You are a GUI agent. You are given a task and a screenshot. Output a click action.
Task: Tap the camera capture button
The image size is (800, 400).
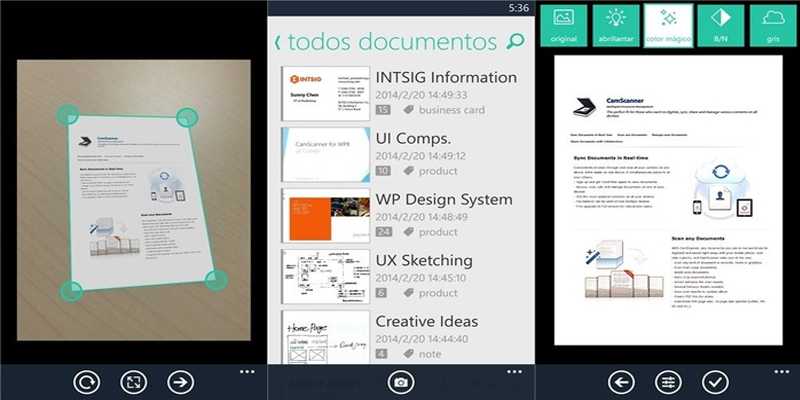401,382
